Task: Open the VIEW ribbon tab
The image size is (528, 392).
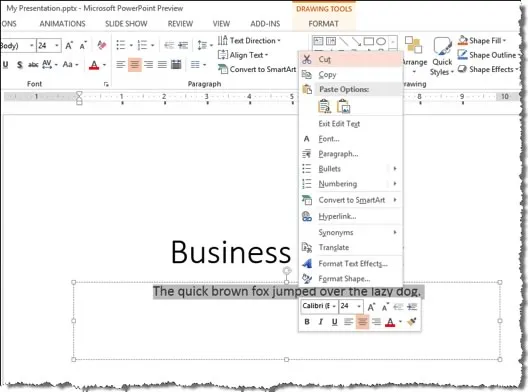Action: click(x=221, y=24)
